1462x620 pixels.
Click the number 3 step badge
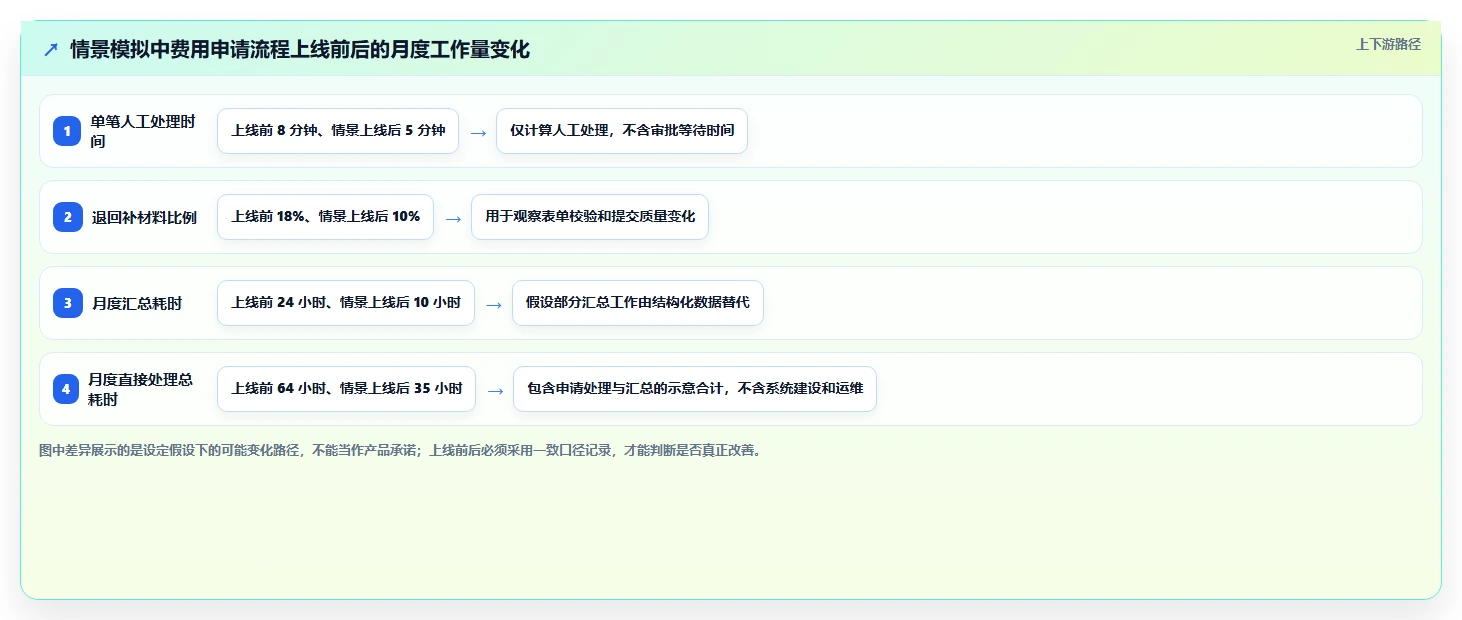pos(67,303)
